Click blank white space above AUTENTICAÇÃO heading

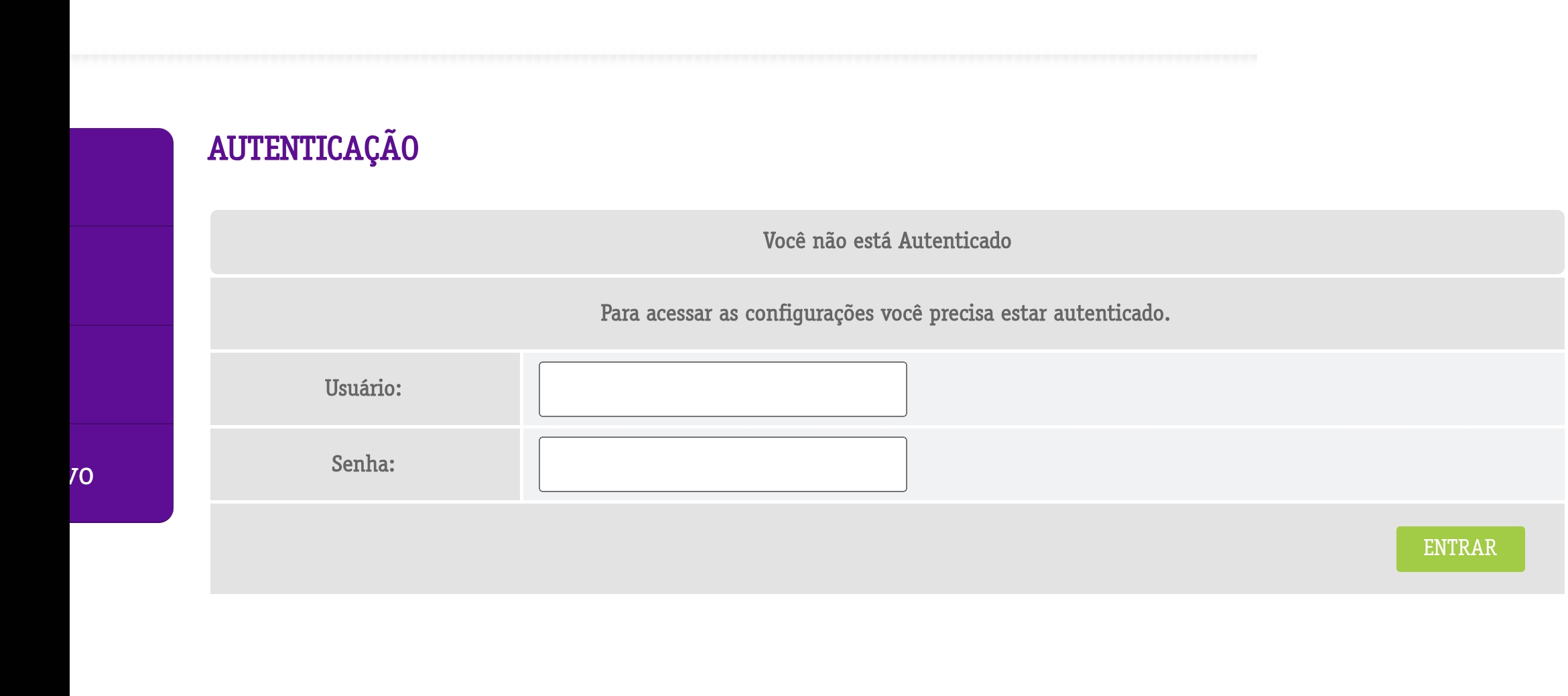click(818, 95)
